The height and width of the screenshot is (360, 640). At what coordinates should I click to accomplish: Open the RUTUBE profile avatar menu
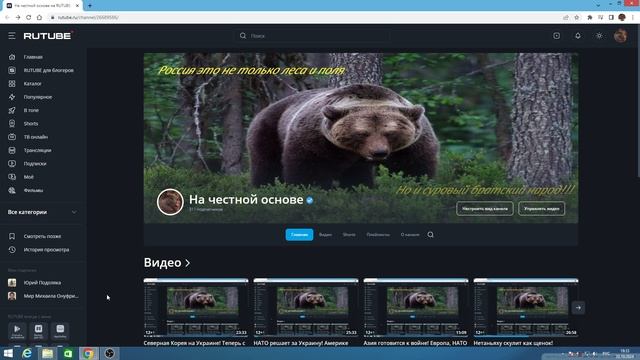[x=620, y=36]
